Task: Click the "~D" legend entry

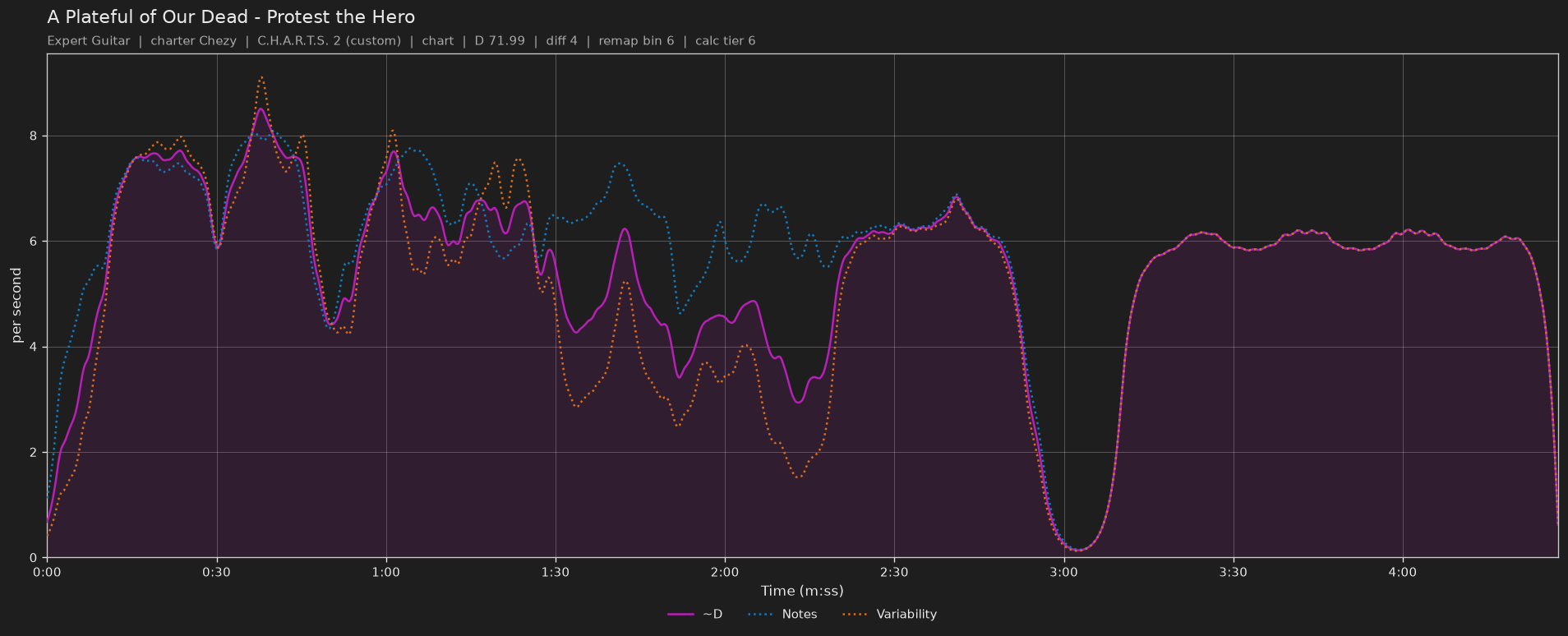Action: click(695, 615)
